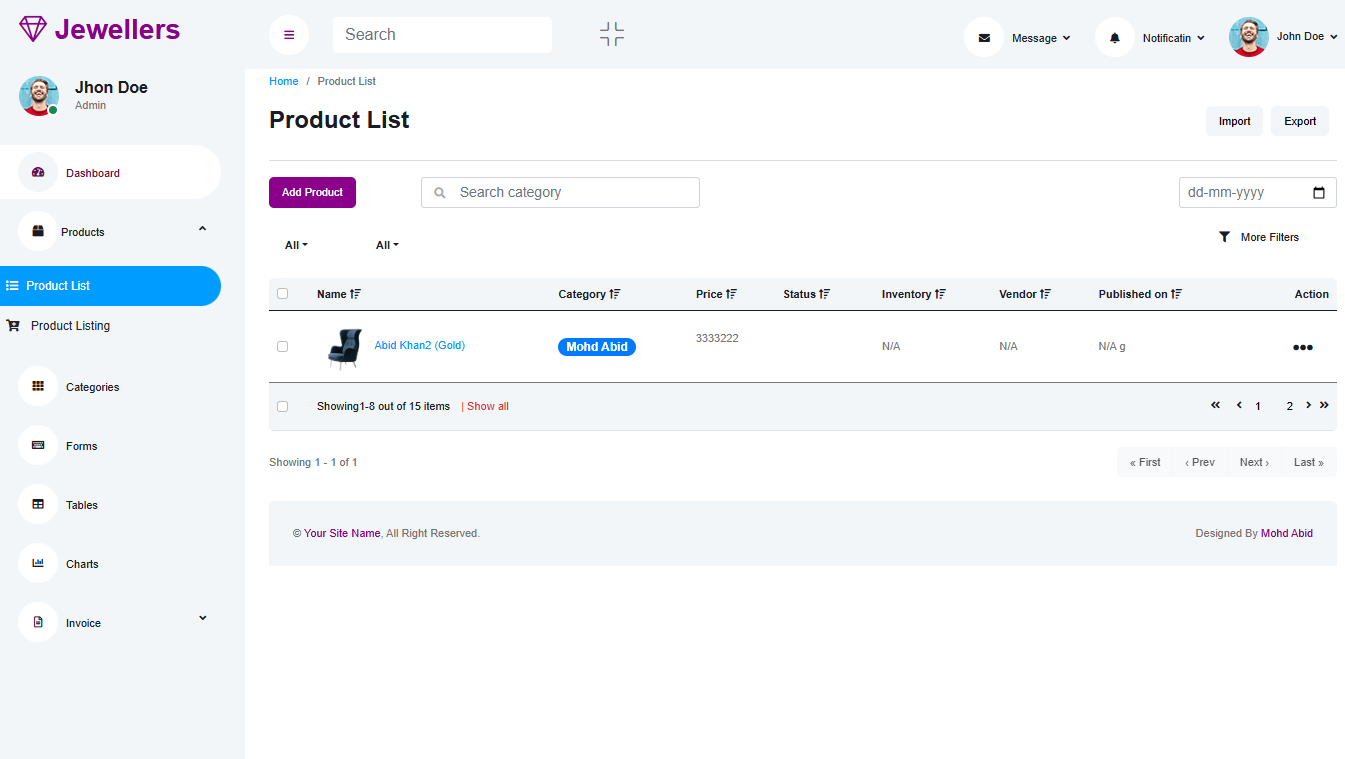Click the exit fullscreen icon
The height and width of the screenshot is (759, 1345).
click(612, 35)
